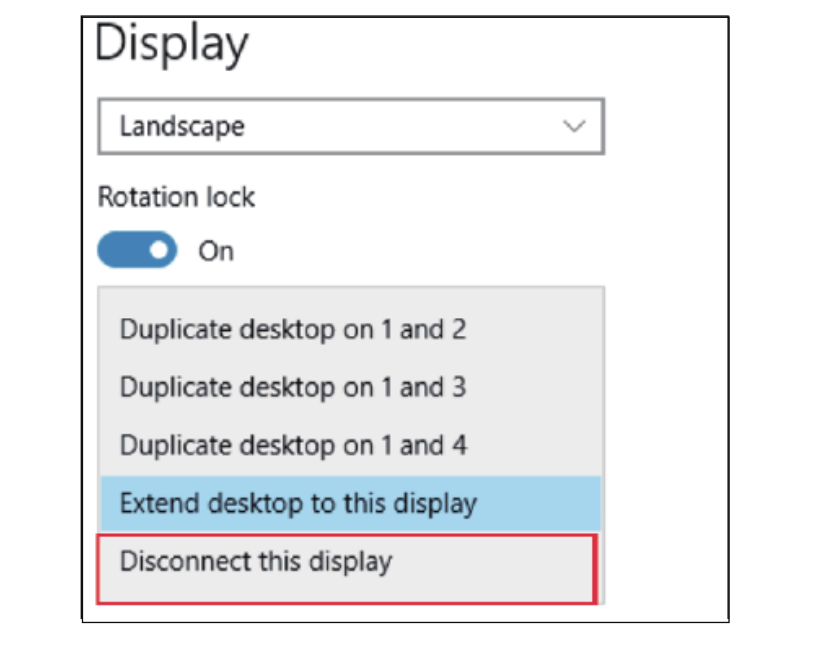813x648 pixels.
Task: Click the chevron arrow on the orientation box
Action: pyautogui.click(x=574, y=127)
